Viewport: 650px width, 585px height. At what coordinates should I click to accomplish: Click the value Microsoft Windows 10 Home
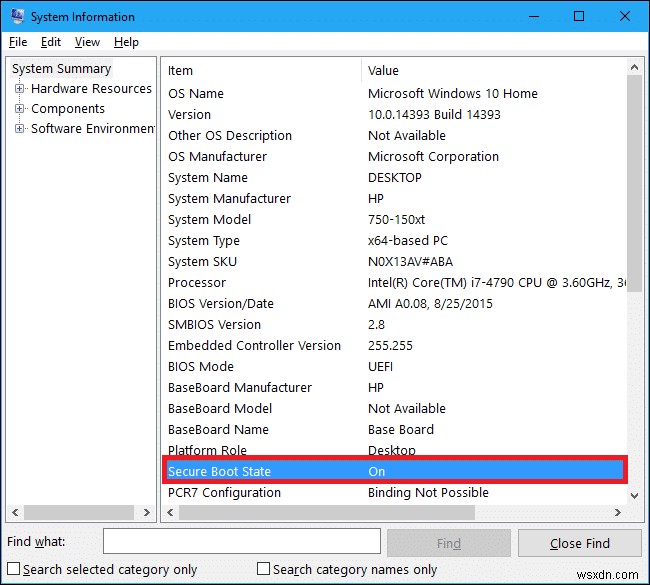[453, 94]
